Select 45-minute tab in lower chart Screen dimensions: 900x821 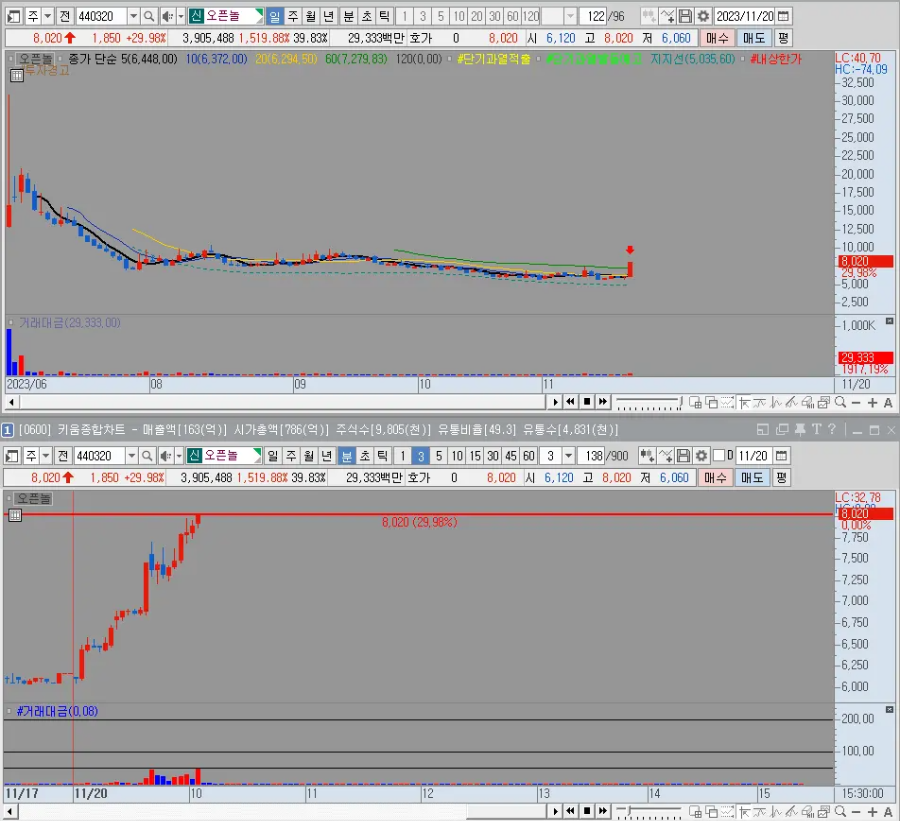[x=511, y=456]
